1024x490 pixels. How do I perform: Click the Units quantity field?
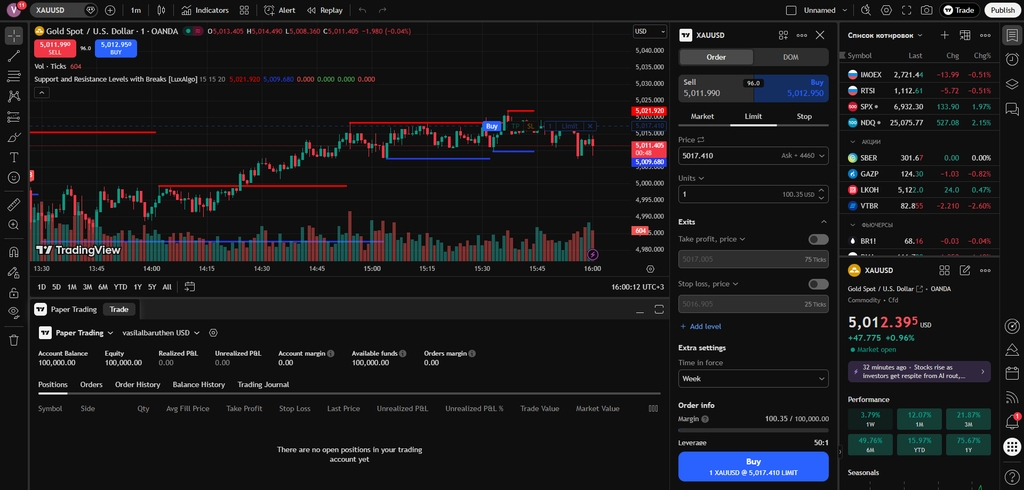click(x=753, y=194)
